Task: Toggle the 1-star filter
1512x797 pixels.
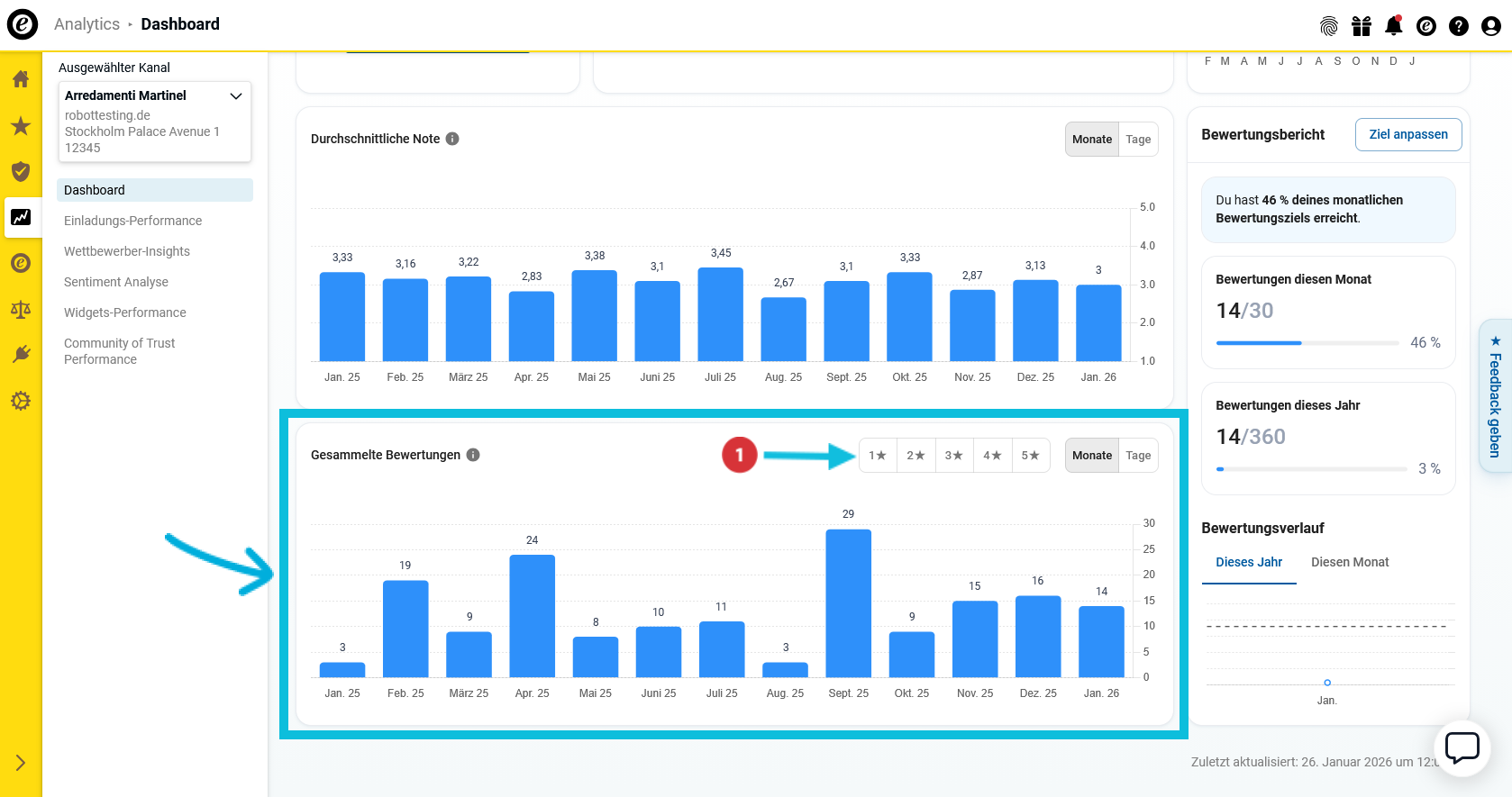Action: [878, 456]
